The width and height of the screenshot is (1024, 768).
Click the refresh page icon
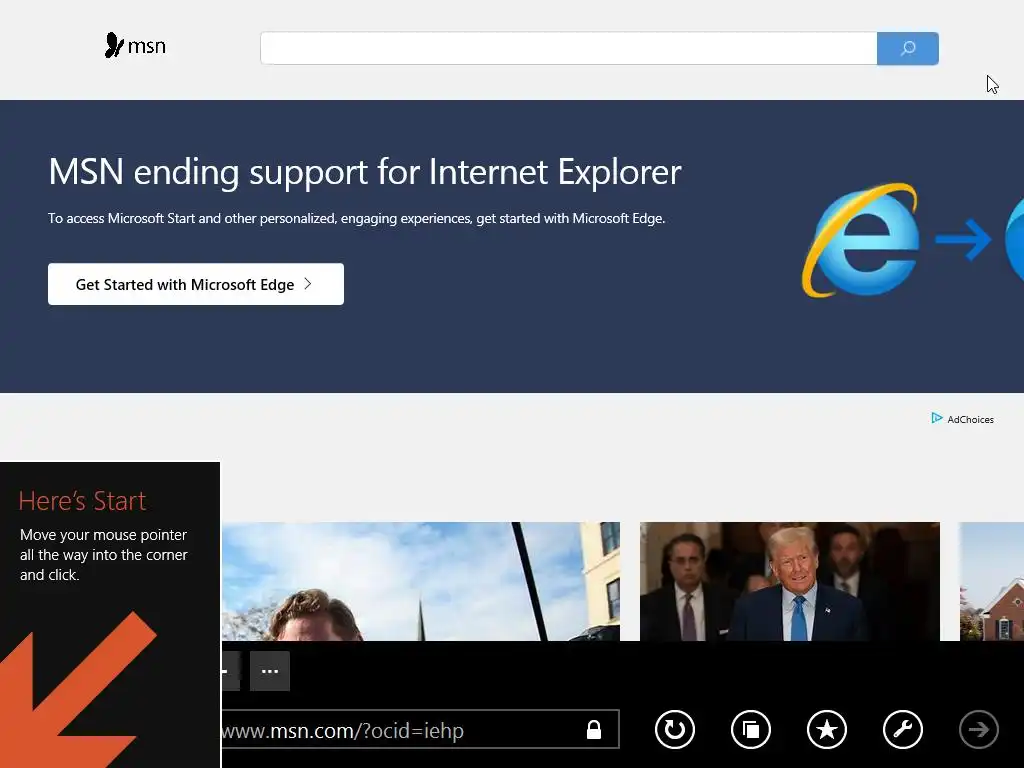[675, 729]
